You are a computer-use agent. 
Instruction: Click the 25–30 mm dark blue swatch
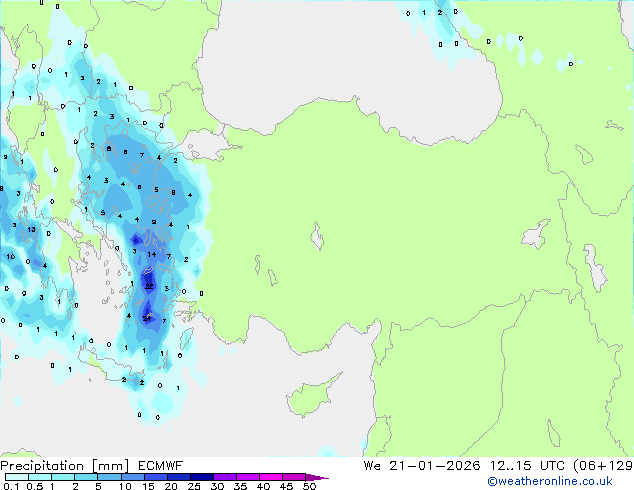click(x=202, y=477)
